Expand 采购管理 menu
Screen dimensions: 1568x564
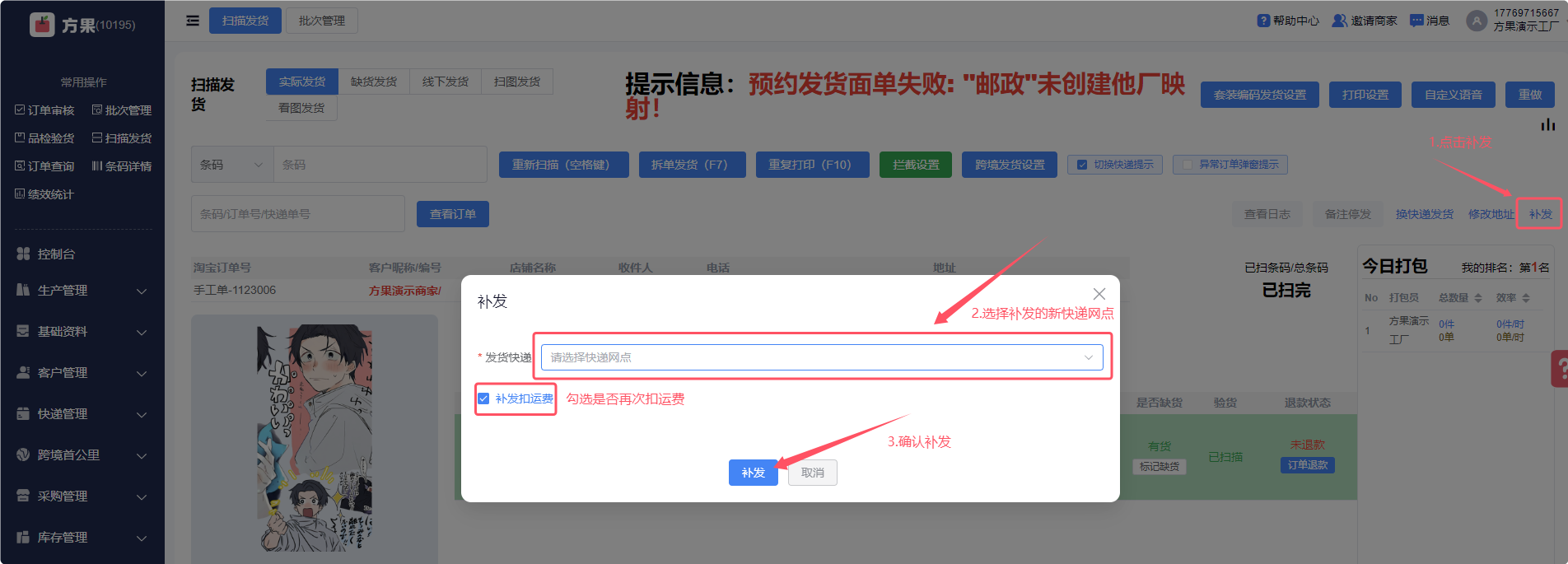pyautogui.click(x=82, y=496)
